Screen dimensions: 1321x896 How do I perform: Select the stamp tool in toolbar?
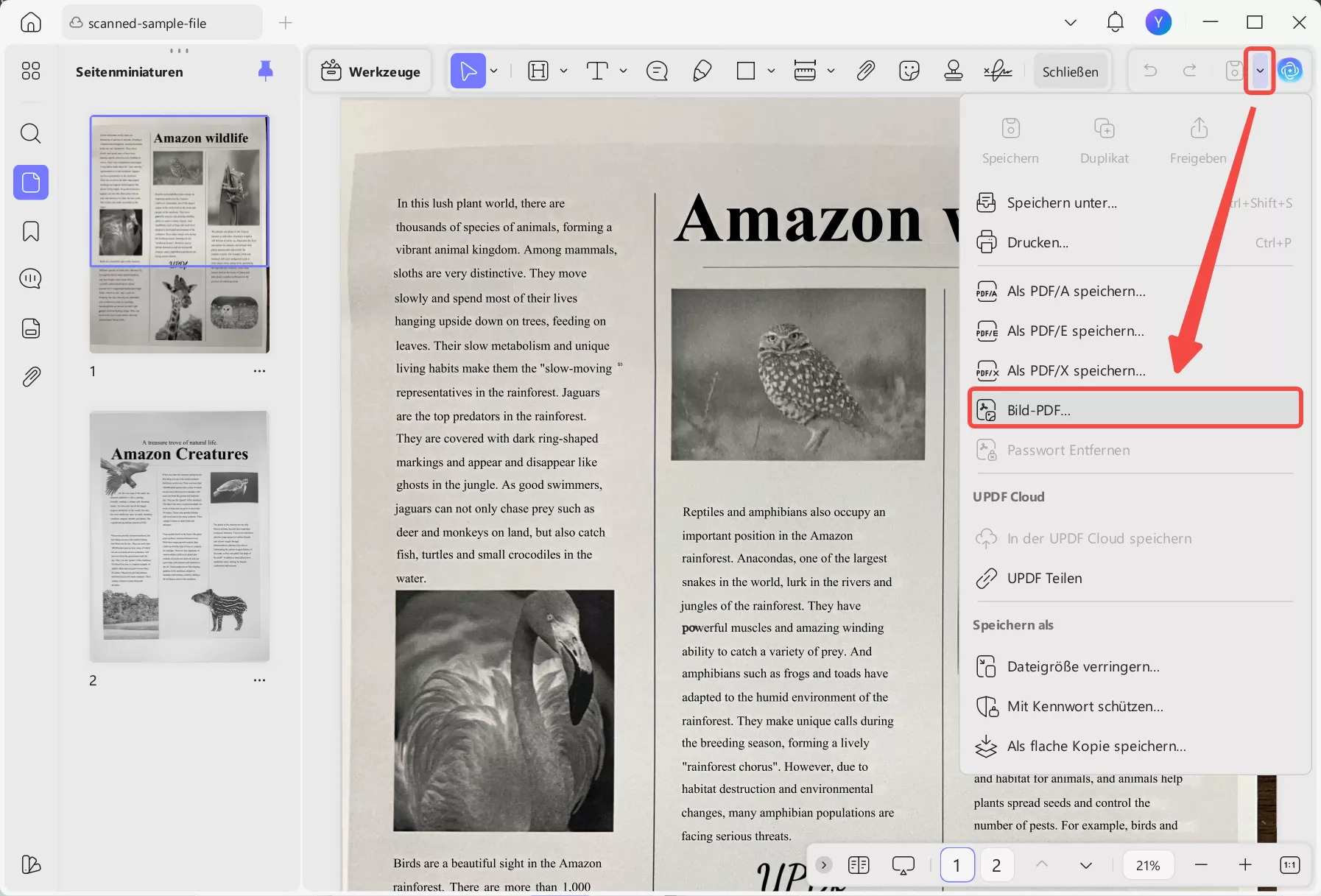pos(954,71)
